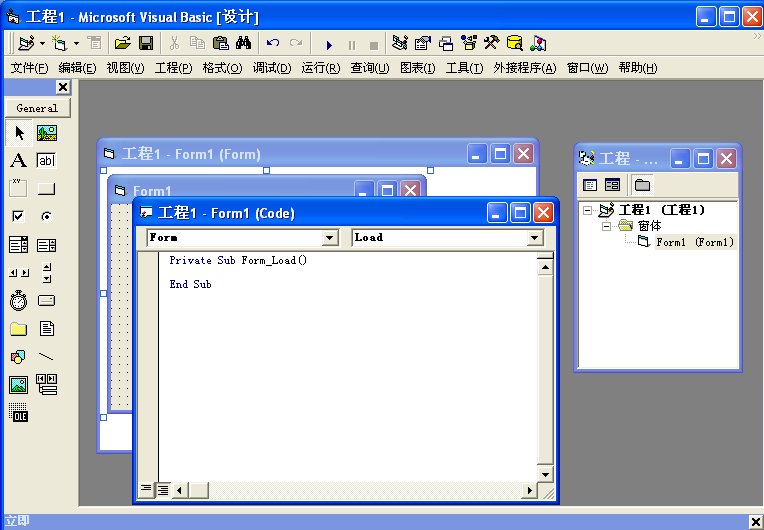The height and width of the screenshot is (530, 764).
Task: Select the OLE container tool
Action: tap(19, 413)
